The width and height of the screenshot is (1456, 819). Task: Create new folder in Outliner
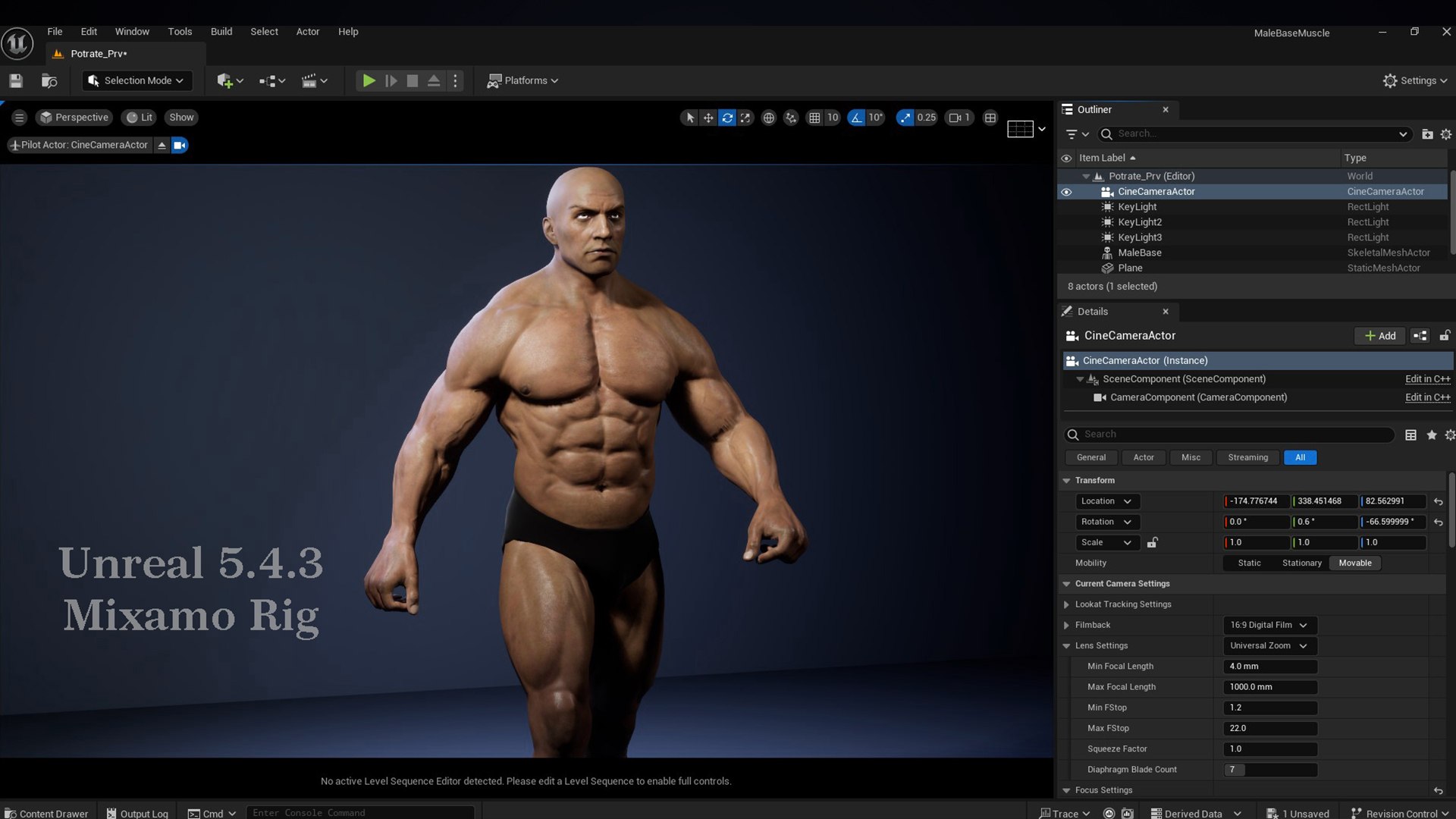point(1427,134)
